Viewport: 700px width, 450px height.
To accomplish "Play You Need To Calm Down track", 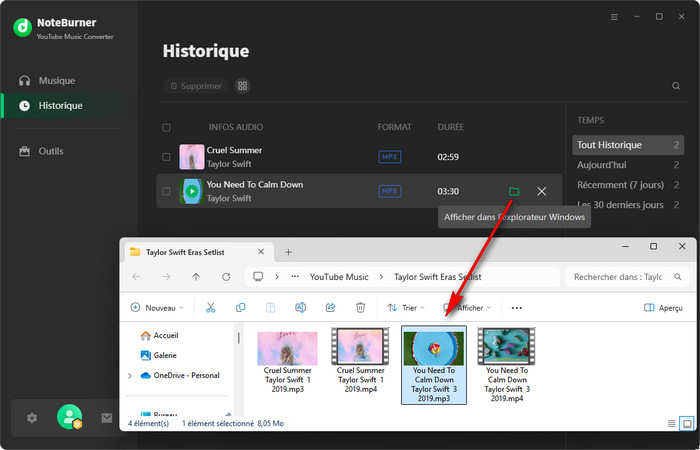I will click(x=192, y=192).
